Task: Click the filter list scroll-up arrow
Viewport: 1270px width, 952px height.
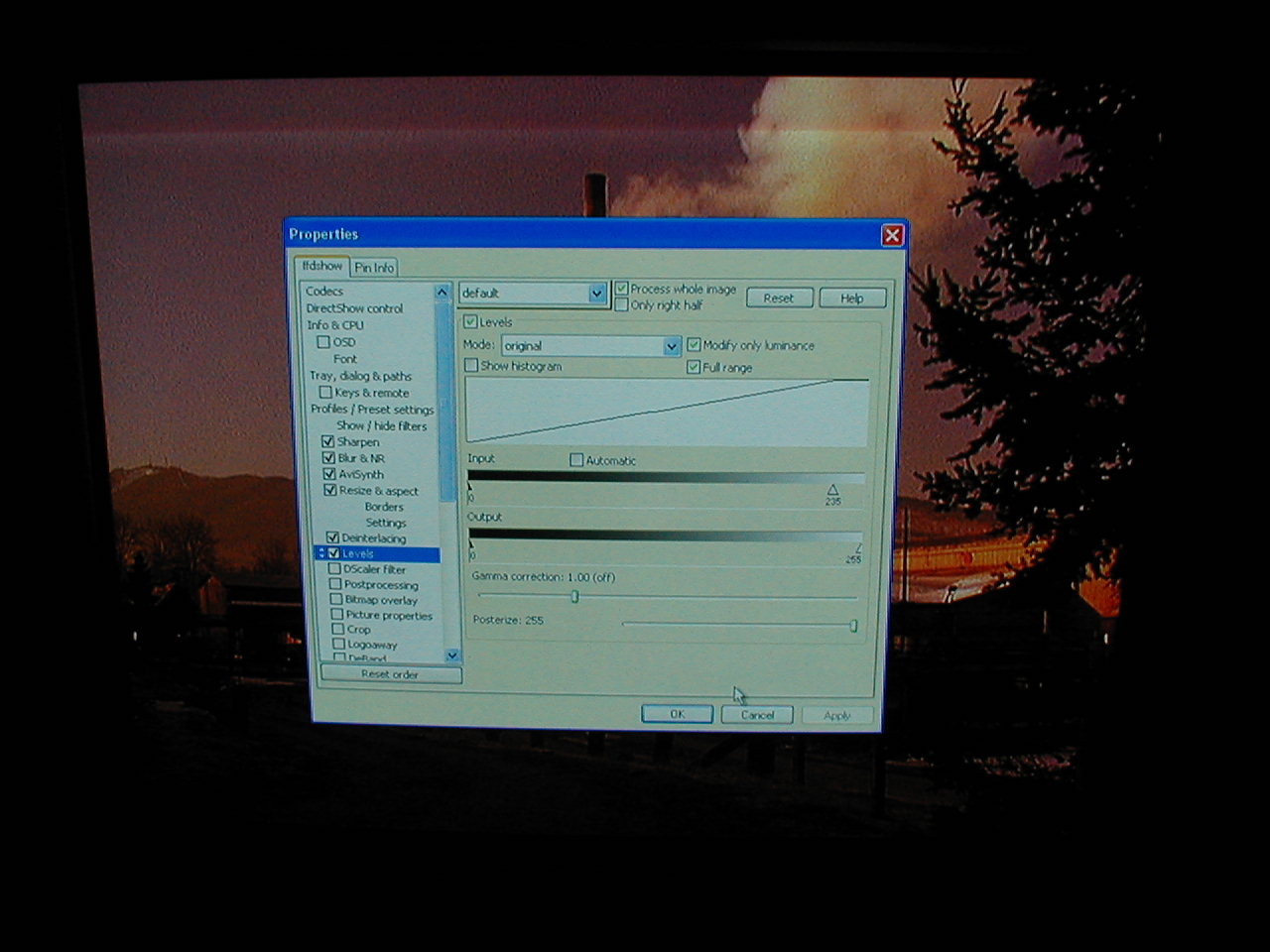Action: (x=443, y=292)
